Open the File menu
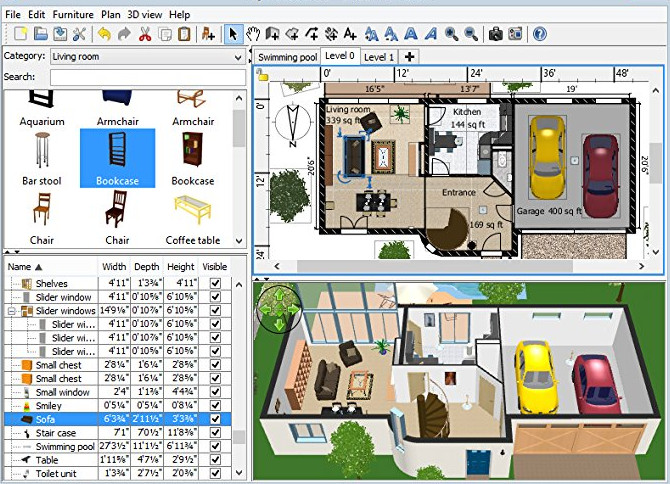Viewport: 670px width, 484px height. coord(13,15)
